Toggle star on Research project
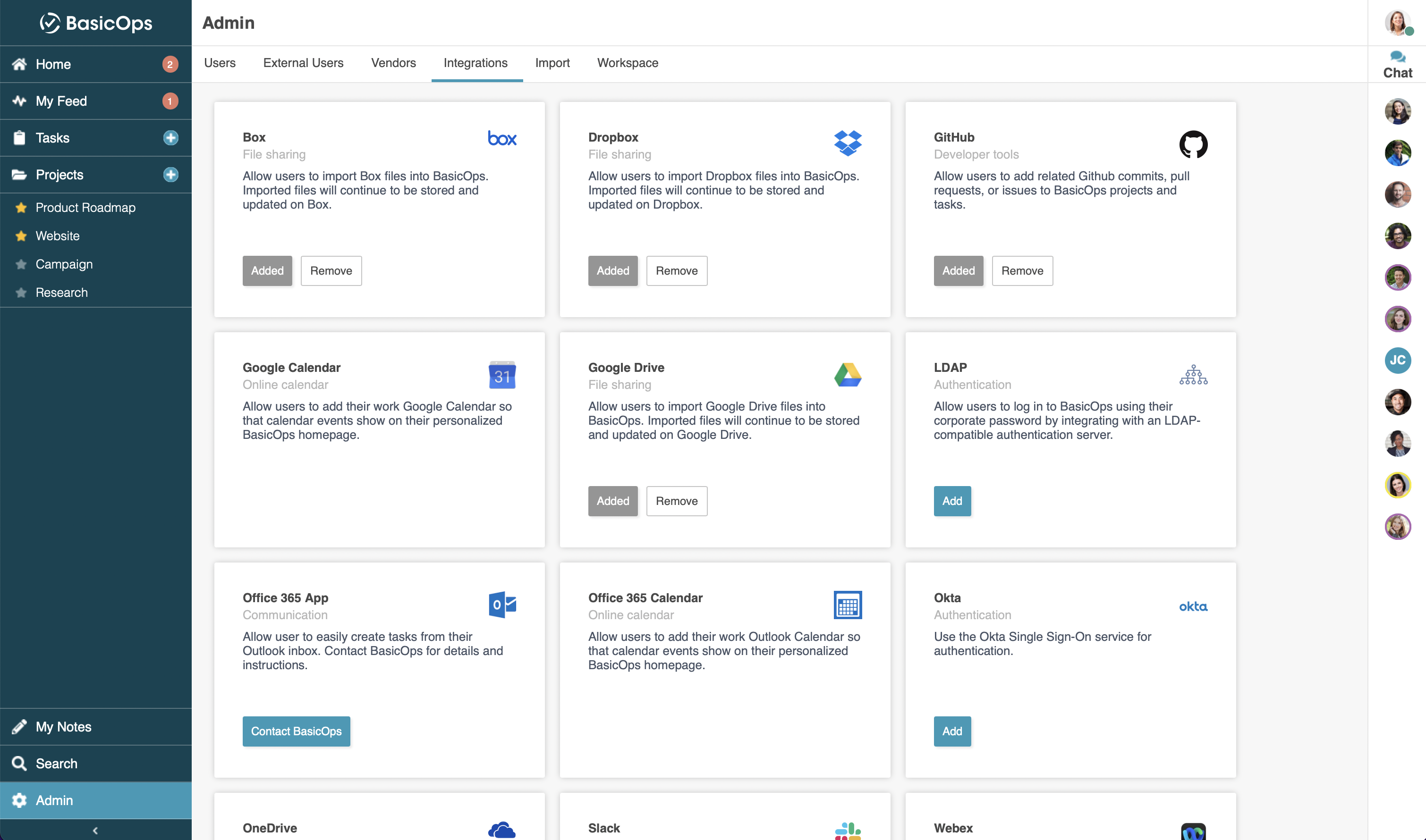1426x840 pixels. [21, 292]
